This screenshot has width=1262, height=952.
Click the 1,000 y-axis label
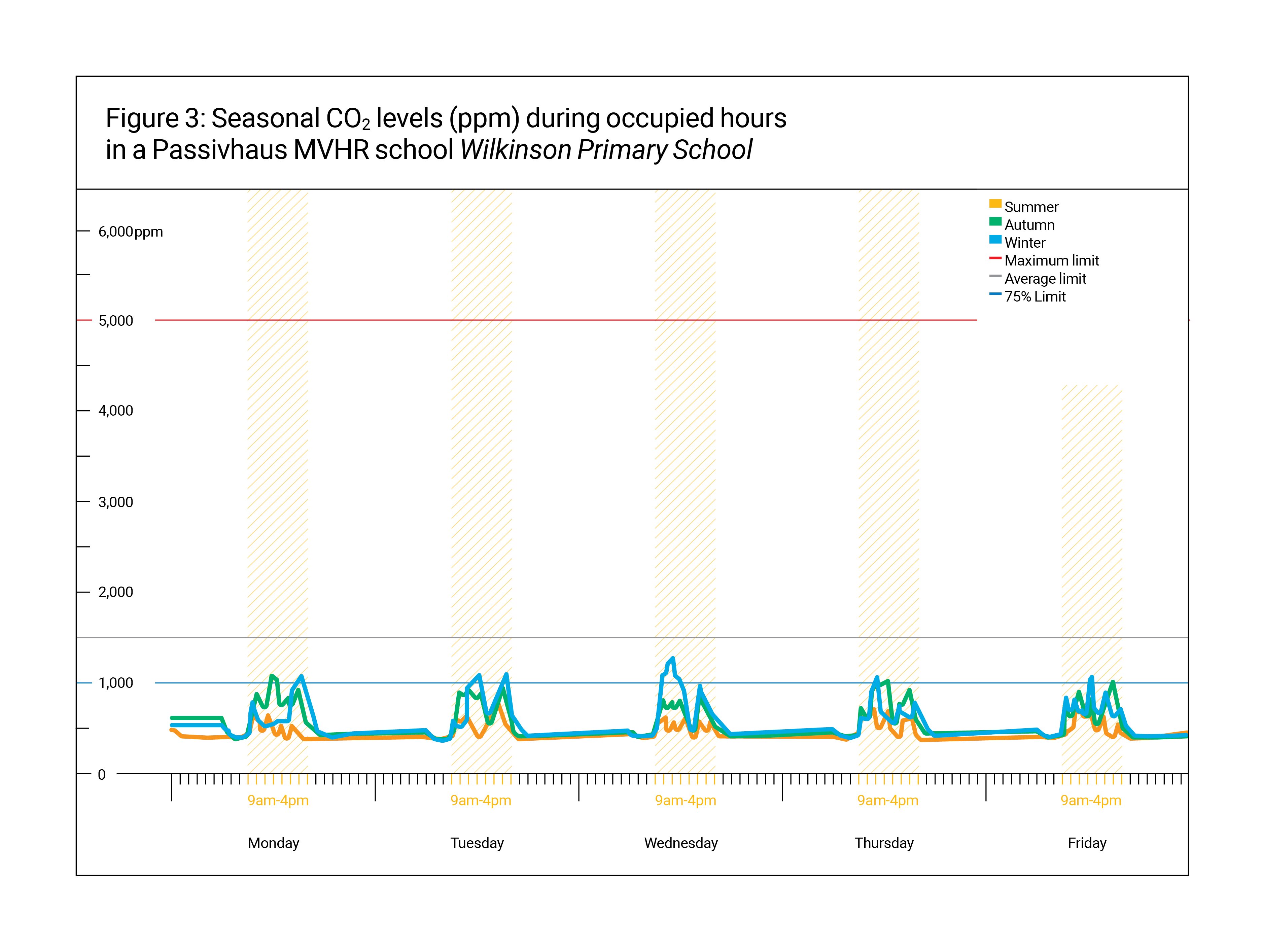pos(116,683)
